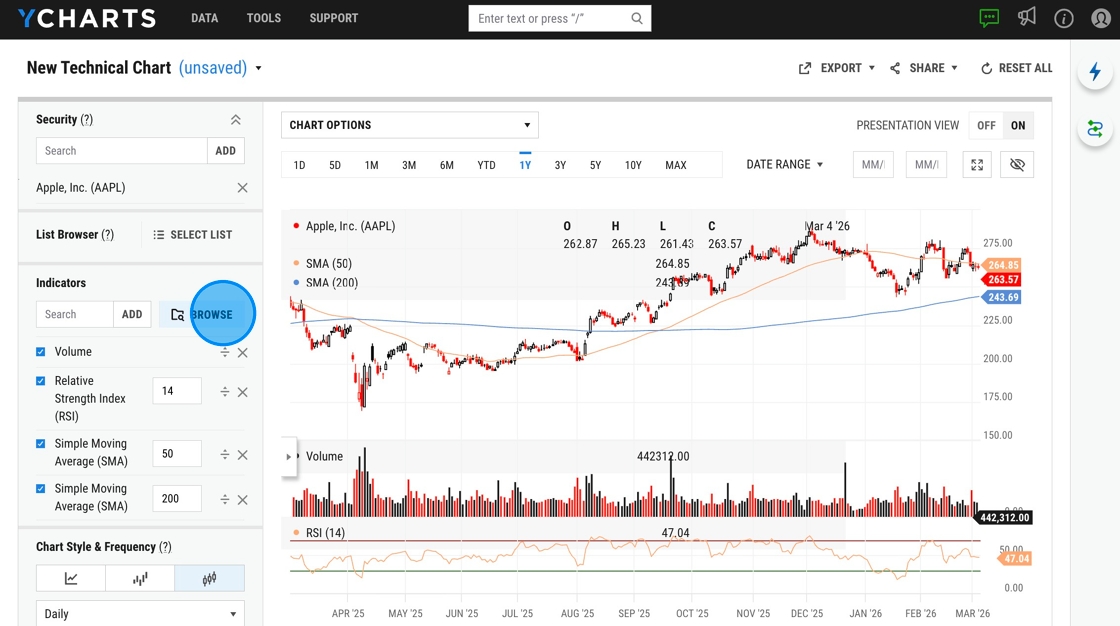This screenshot has width=1120, height=626.
Task: Click Select List button
Action: (193, 235)
